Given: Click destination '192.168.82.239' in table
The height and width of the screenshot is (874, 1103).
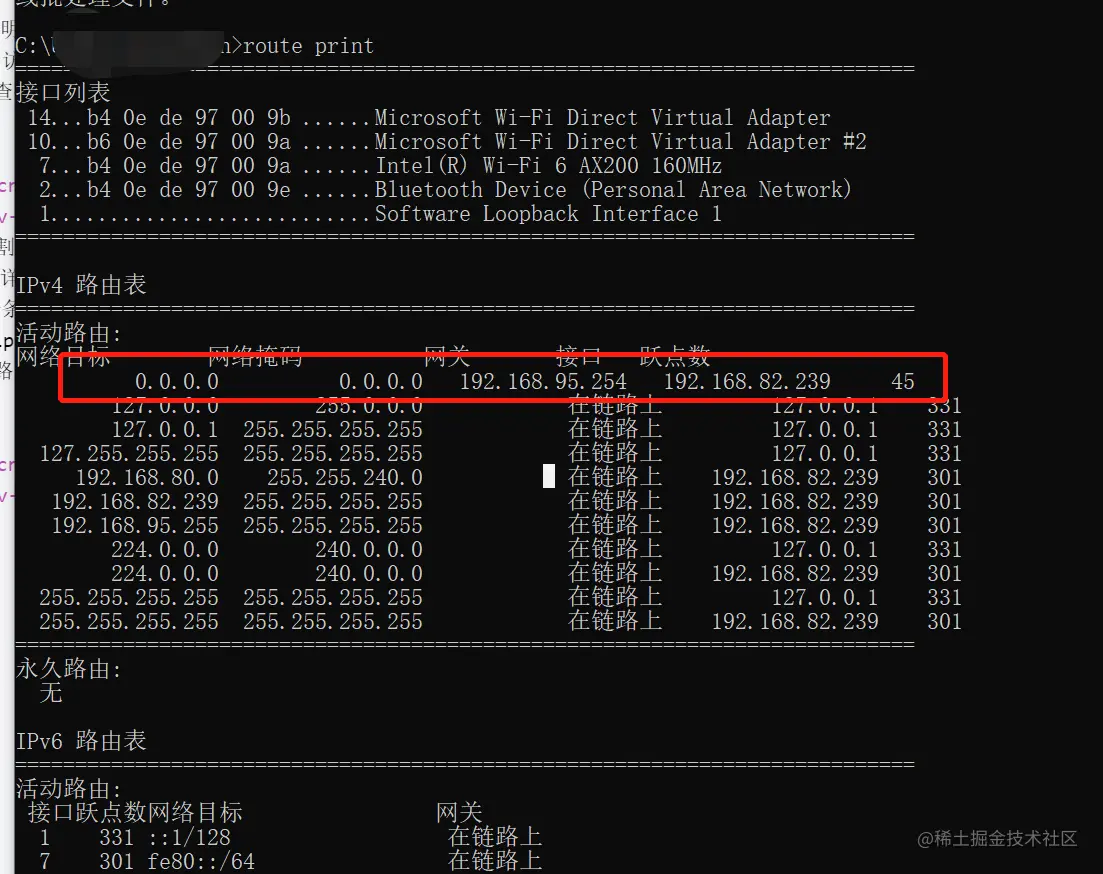Looking at the screenshot, I should pyautogui.click(x=135, y=502).
